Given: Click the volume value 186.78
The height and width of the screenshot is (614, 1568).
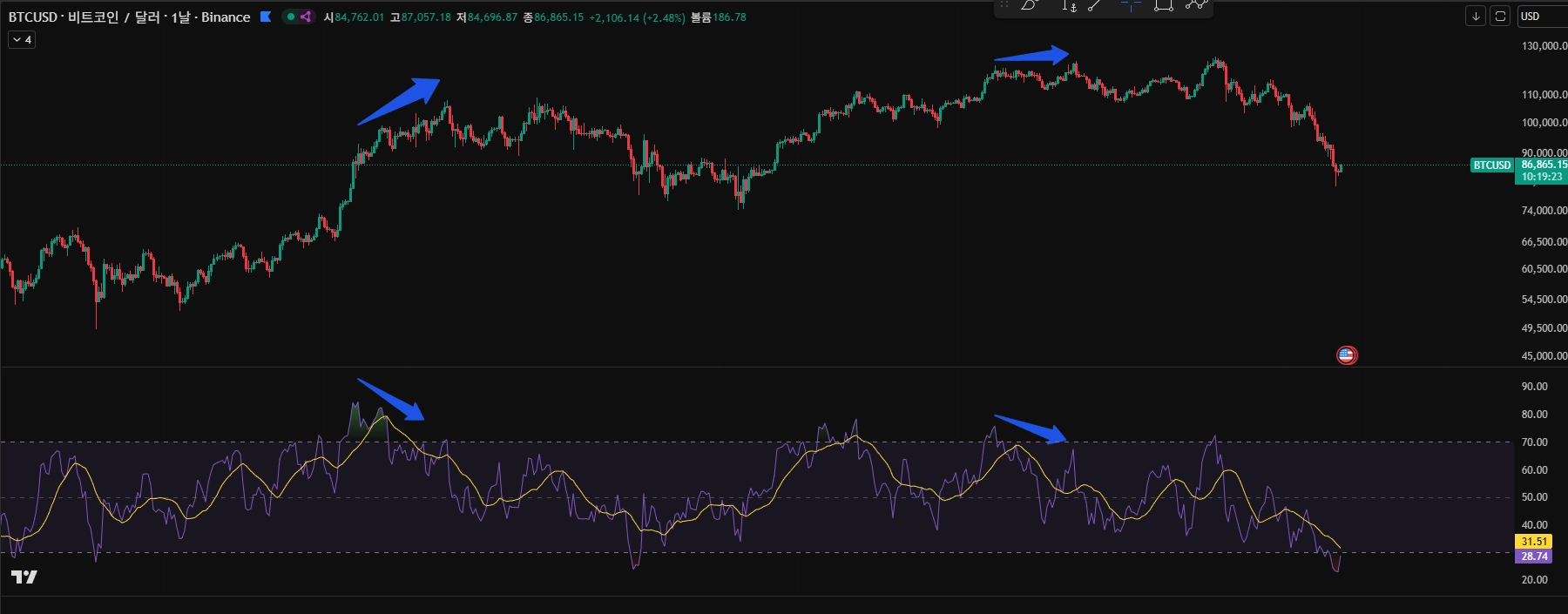Looking at the screenshot, I should [729, 17].
